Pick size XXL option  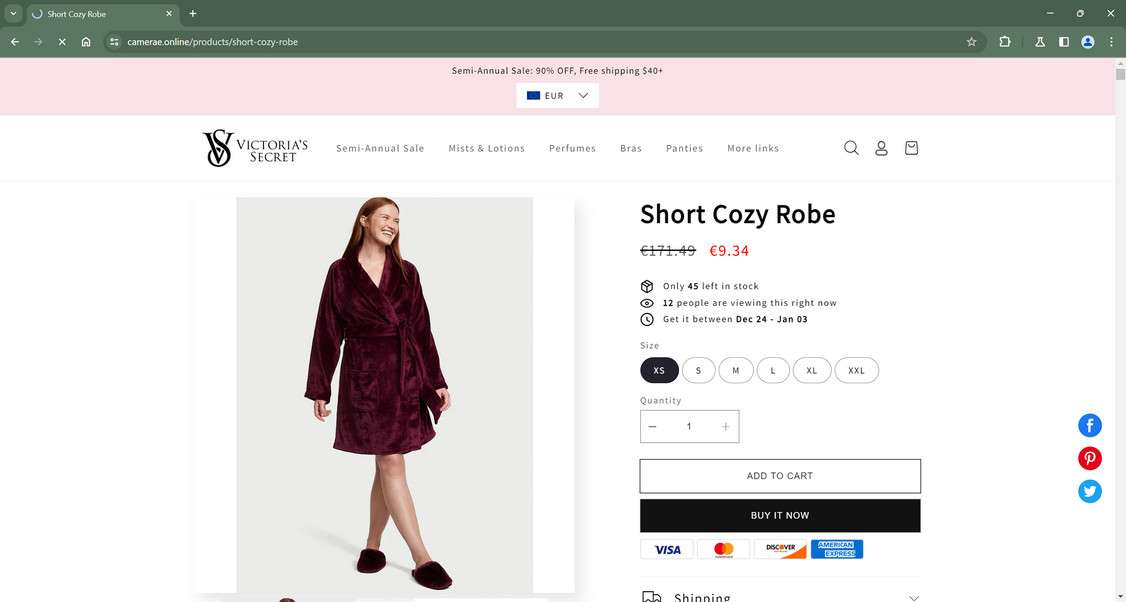pyautogui.click(x=856, y=370)
